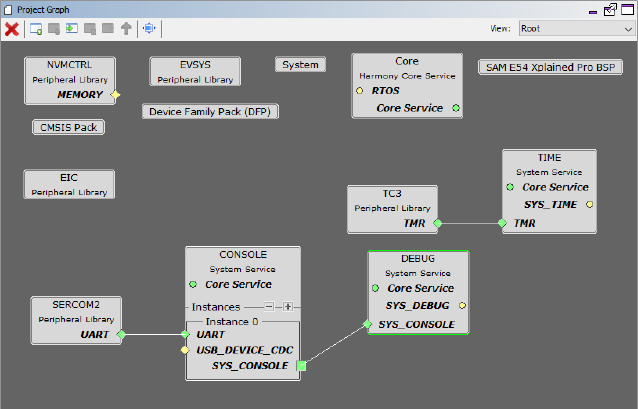Click the green UART diamond on SERCOM2
This screenshot has width=638, height=409.
click(x=121, y=334)
